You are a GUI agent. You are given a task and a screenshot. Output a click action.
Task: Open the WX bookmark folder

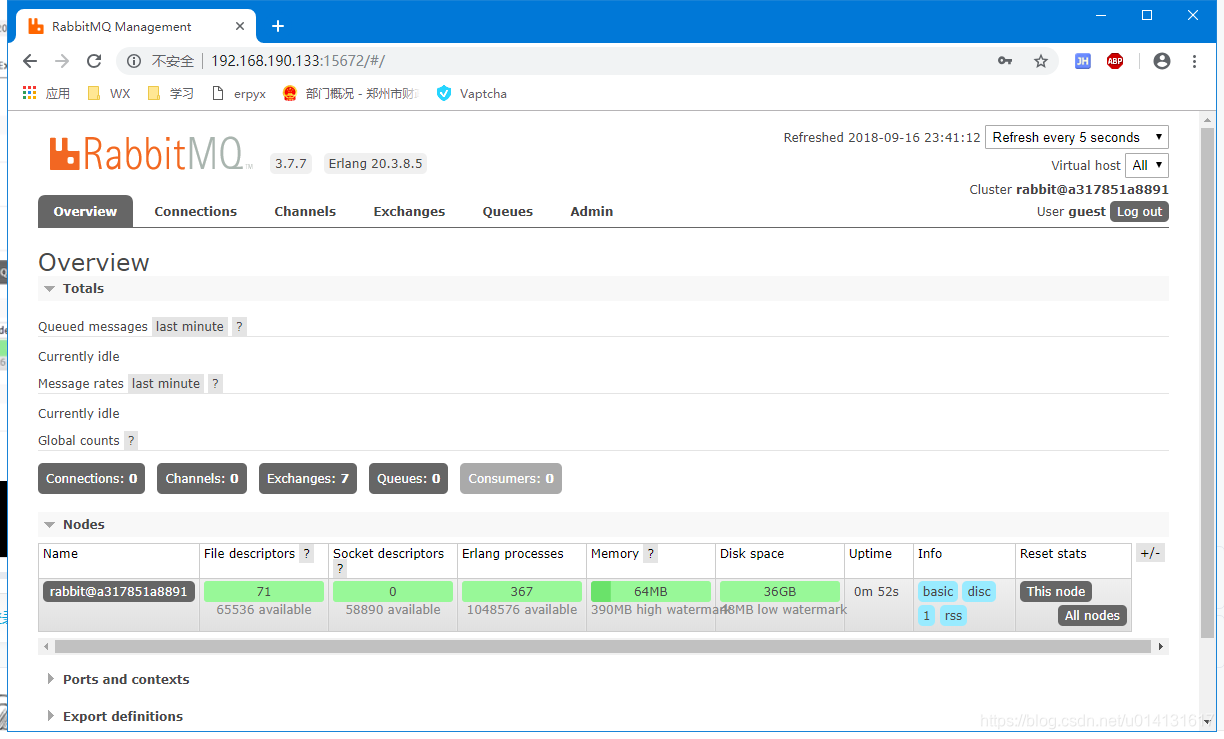(x=108, y=93)
